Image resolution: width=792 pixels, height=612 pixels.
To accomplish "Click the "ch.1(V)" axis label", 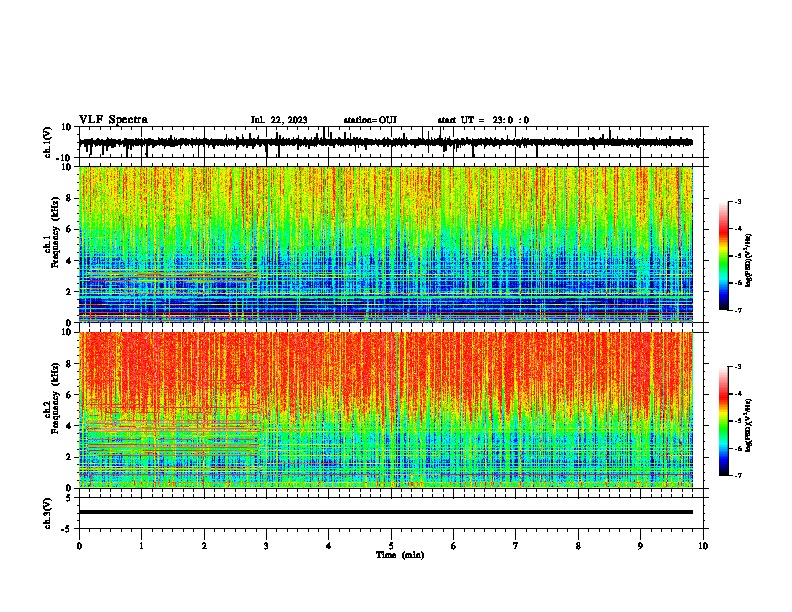I will click(48, 142).
